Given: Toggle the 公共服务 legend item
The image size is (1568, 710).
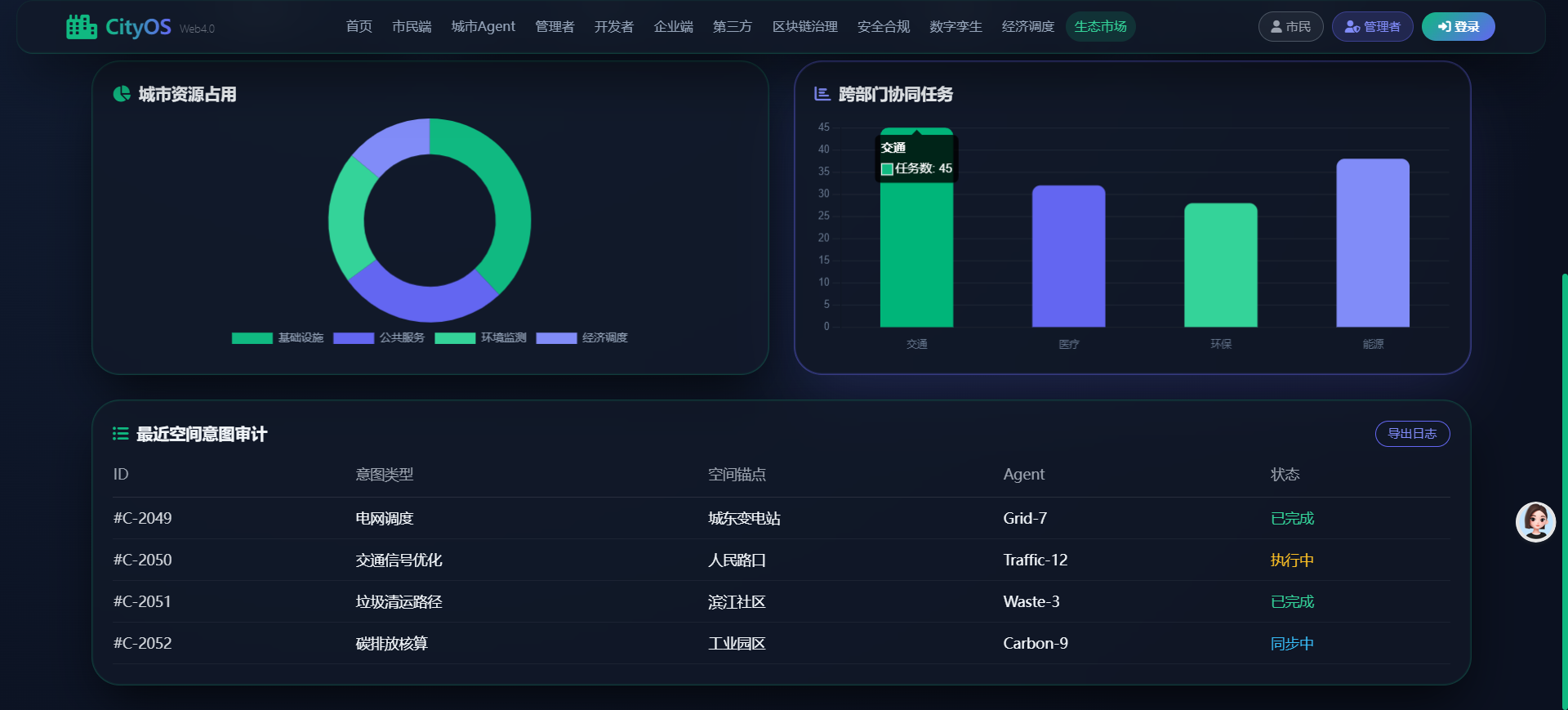Looking at the screenshot, I should coord(379,337).
